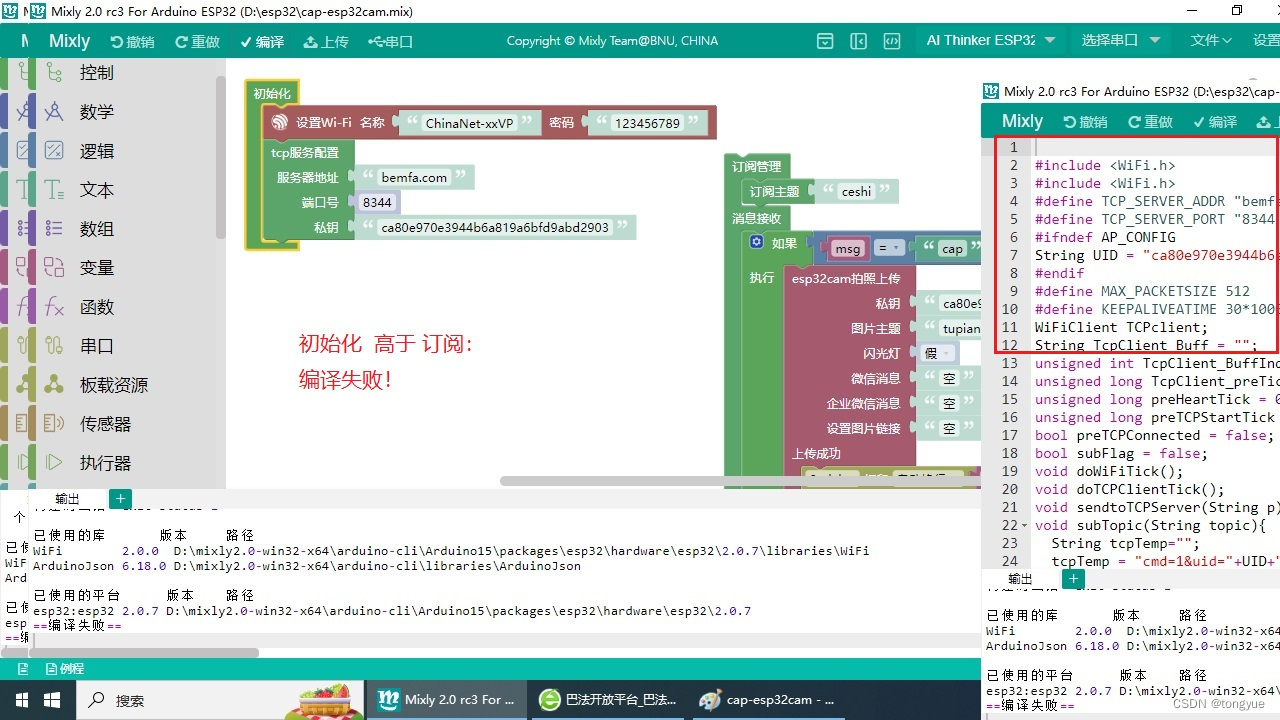This screenshot has height=720, width=1280.
Task: Edit the 123456789 password field
Action: point(647,124)
